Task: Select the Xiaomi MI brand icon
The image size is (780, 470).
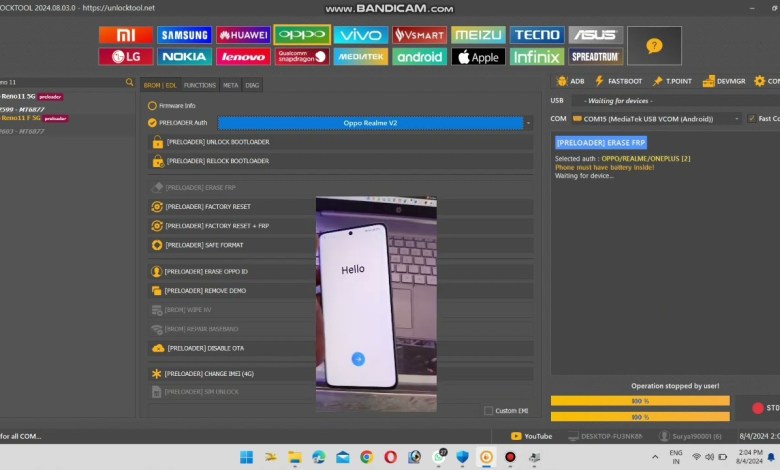Action: (x=126, y=35)
